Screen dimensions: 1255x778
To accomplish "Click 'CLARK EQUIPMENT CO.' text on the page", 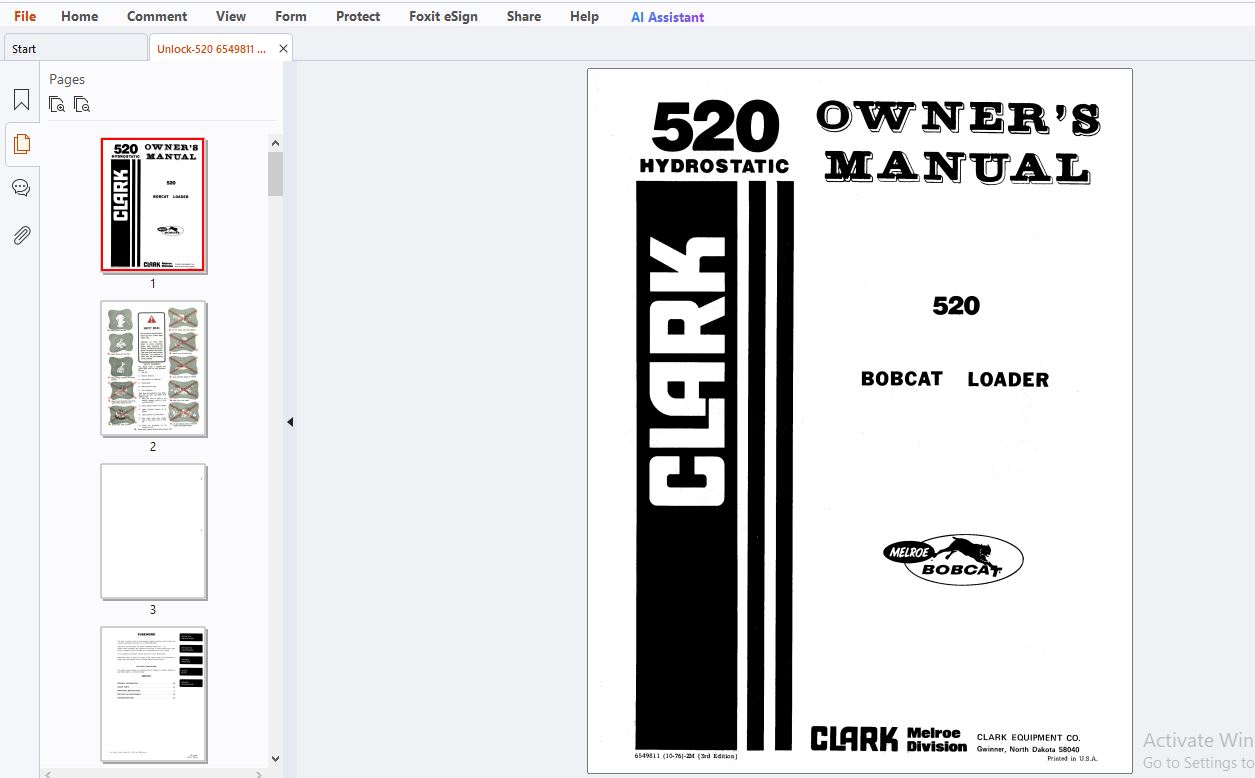I will 1028,738.
